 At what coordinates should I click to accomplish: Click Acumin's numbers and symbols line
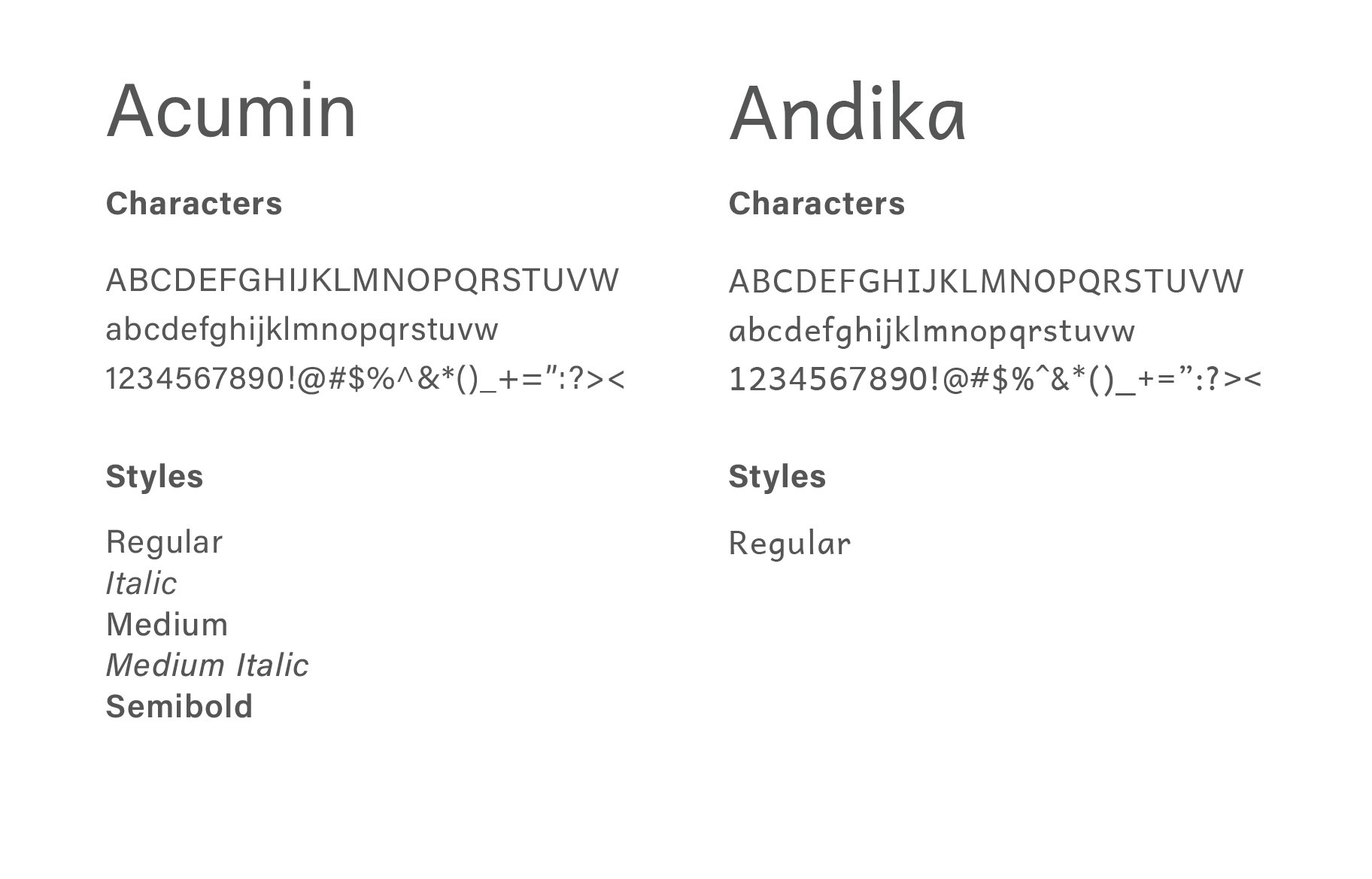click(x=365, y=379)
